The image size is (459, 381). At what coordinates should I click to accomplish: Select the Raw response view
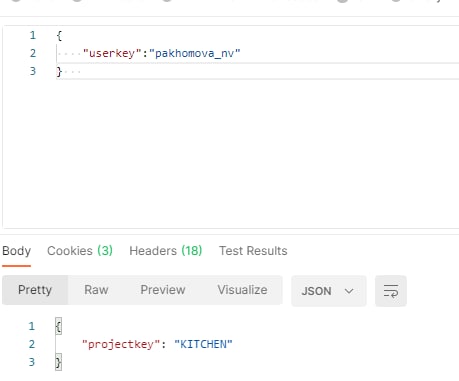pos(96,290)
